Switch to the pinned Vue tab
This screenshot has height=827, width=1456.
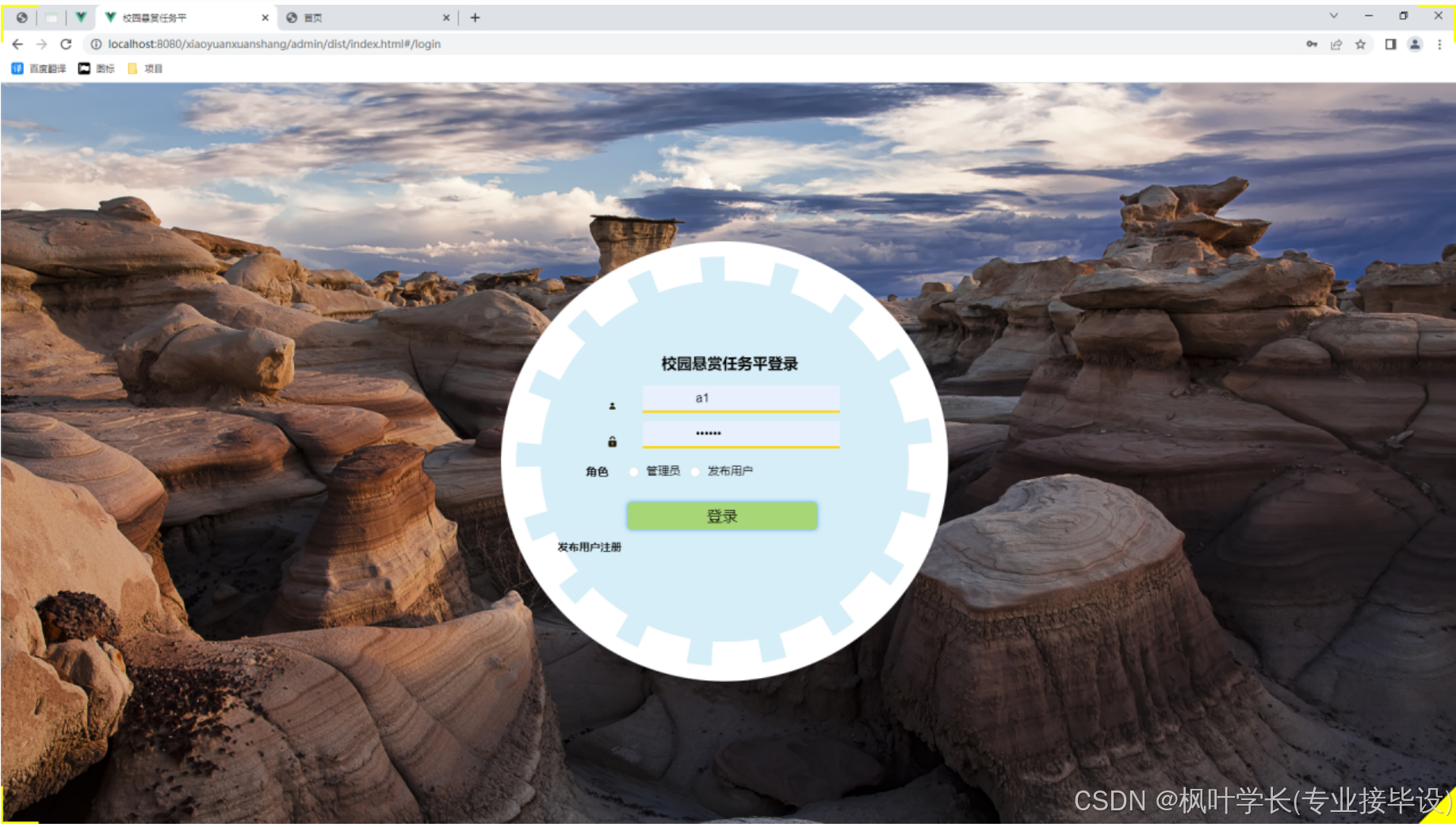pyautogui.click(x=81, y=17)
